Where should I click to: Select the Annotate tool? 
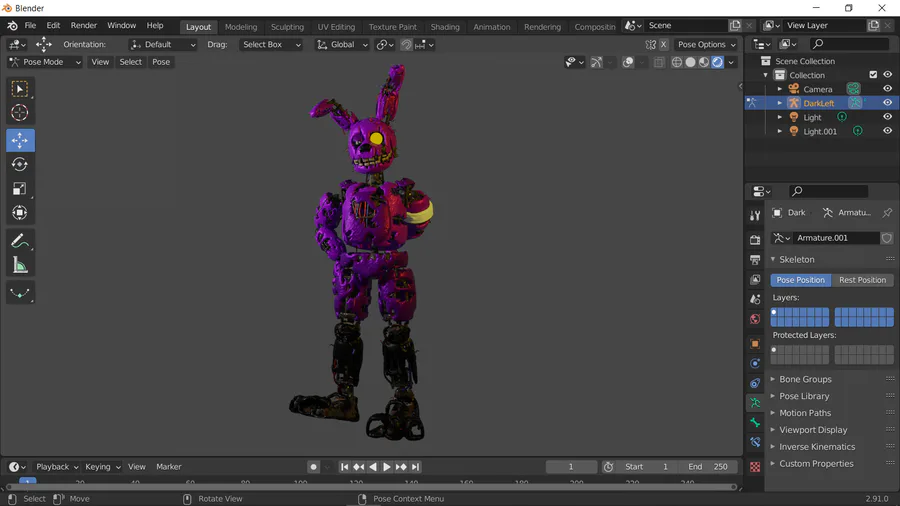(x=20, y=241)
